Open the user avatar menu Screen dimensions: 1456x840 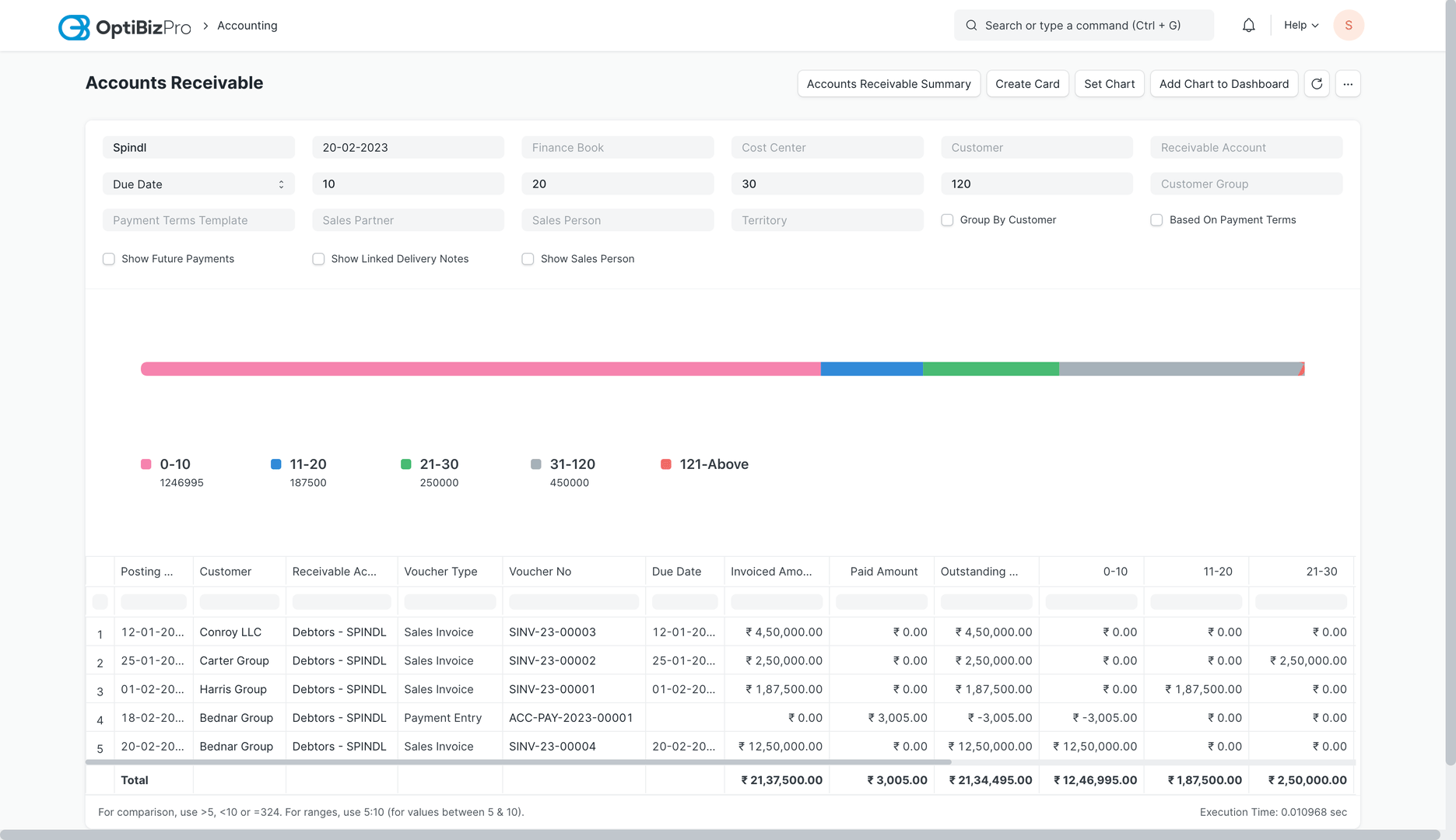pos(1348,26)
